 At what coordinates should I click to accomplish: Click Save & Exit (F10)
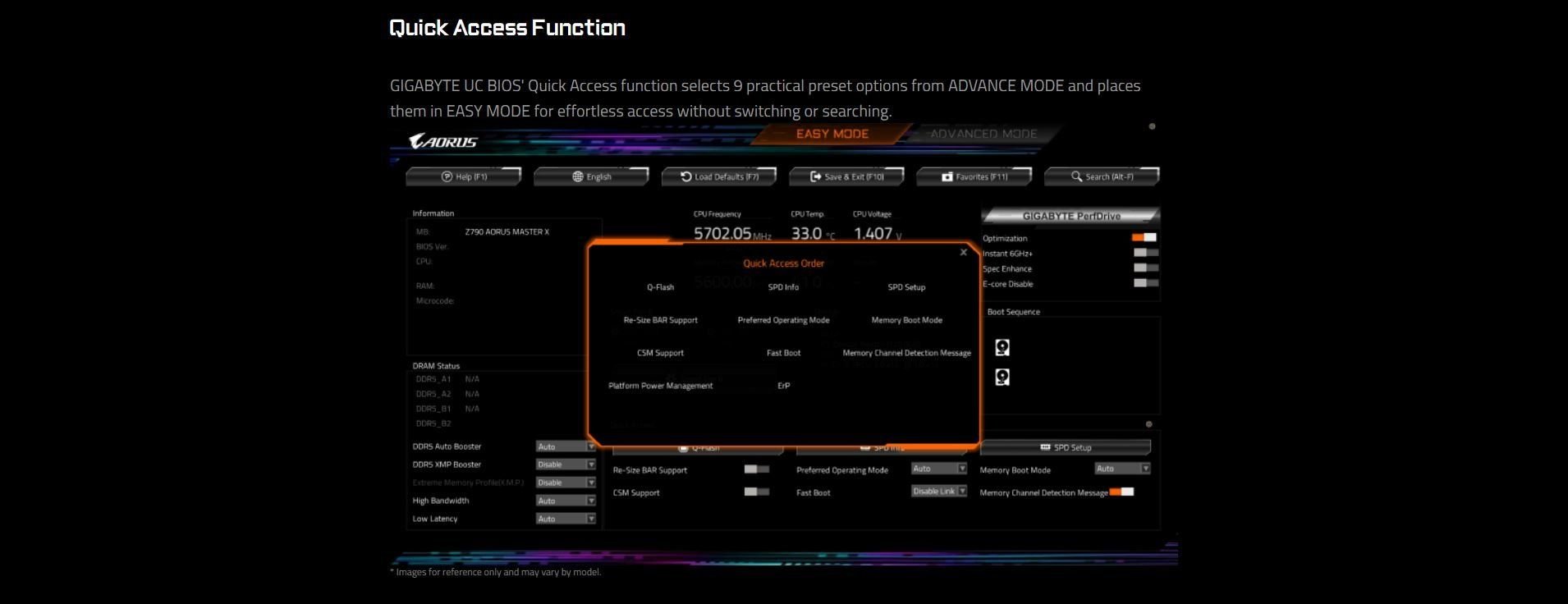point(847,176)
